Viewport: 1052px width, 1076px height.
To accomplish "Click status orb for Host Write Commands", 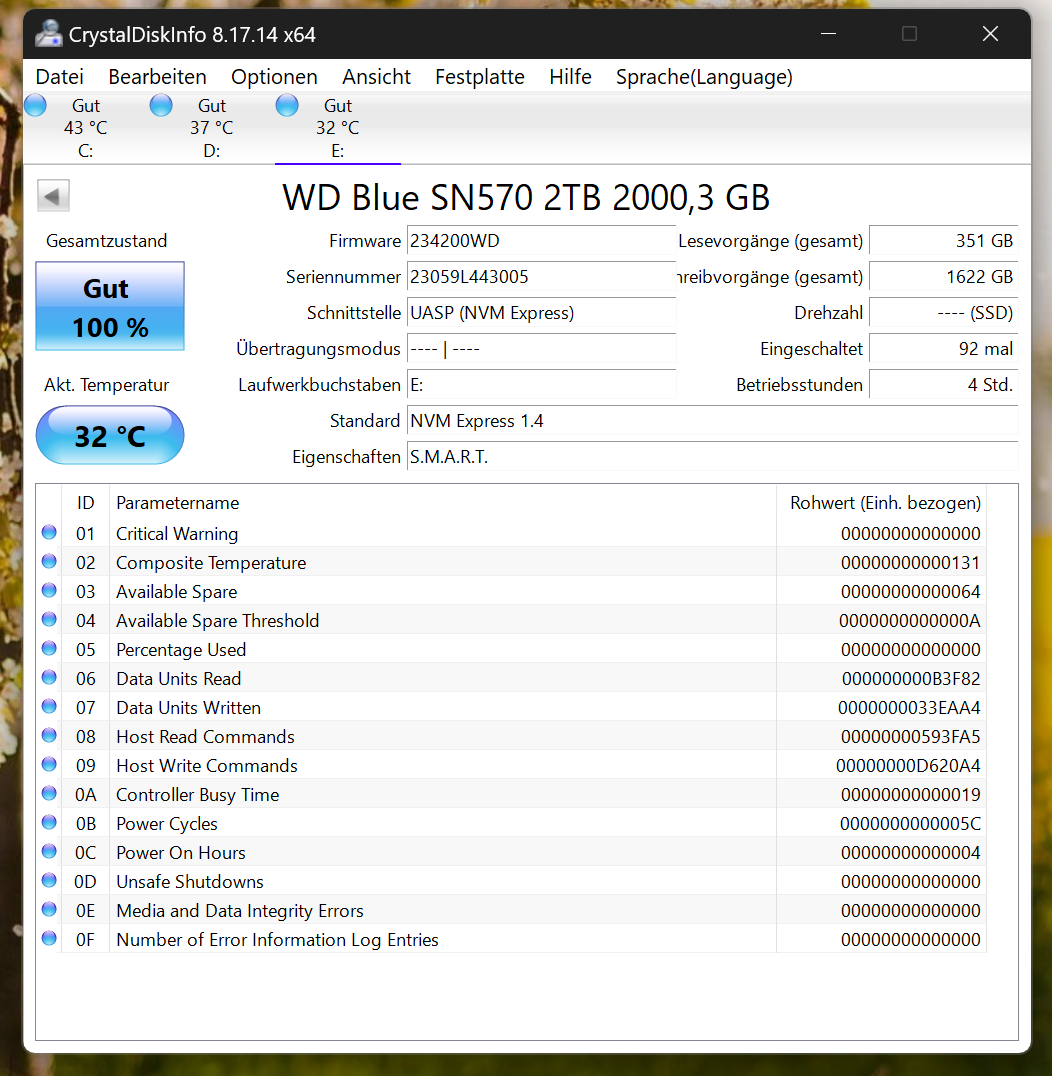I will click(x=49, y=764).
